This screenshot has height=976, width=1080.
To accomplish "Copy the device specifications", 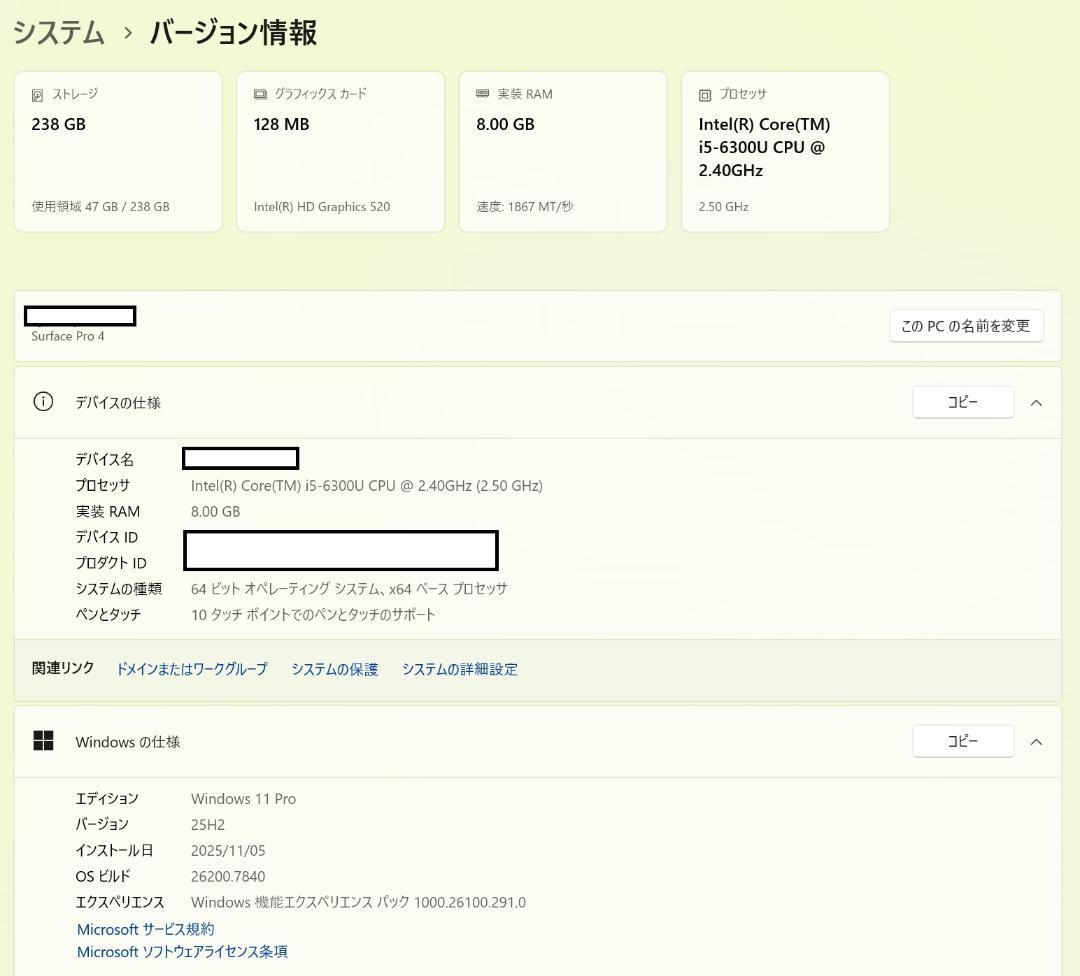I will click(x=963, y=402).
